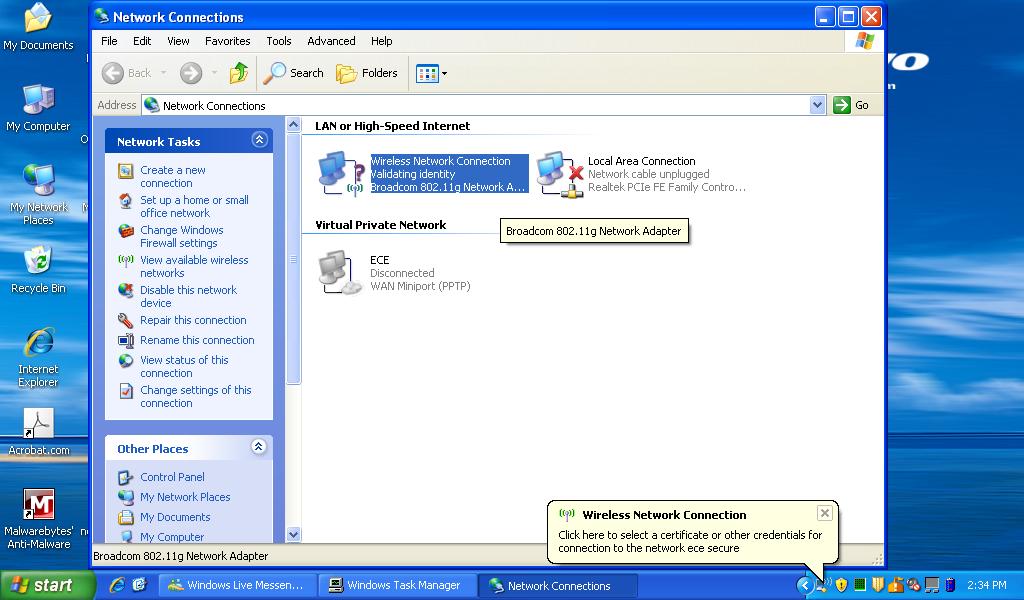The image size is (1024, 600).
Task: Select the ECE VPN connection icon
Action: [340, 273]
